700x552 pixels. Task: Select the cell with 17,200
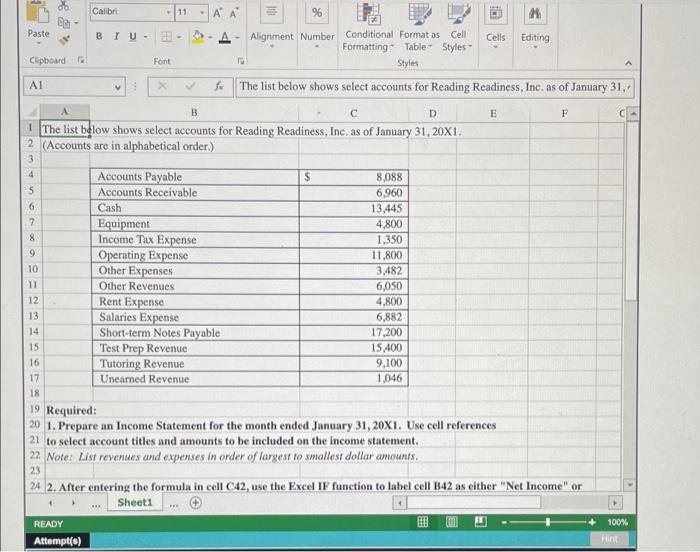click(x=354, y=332)
